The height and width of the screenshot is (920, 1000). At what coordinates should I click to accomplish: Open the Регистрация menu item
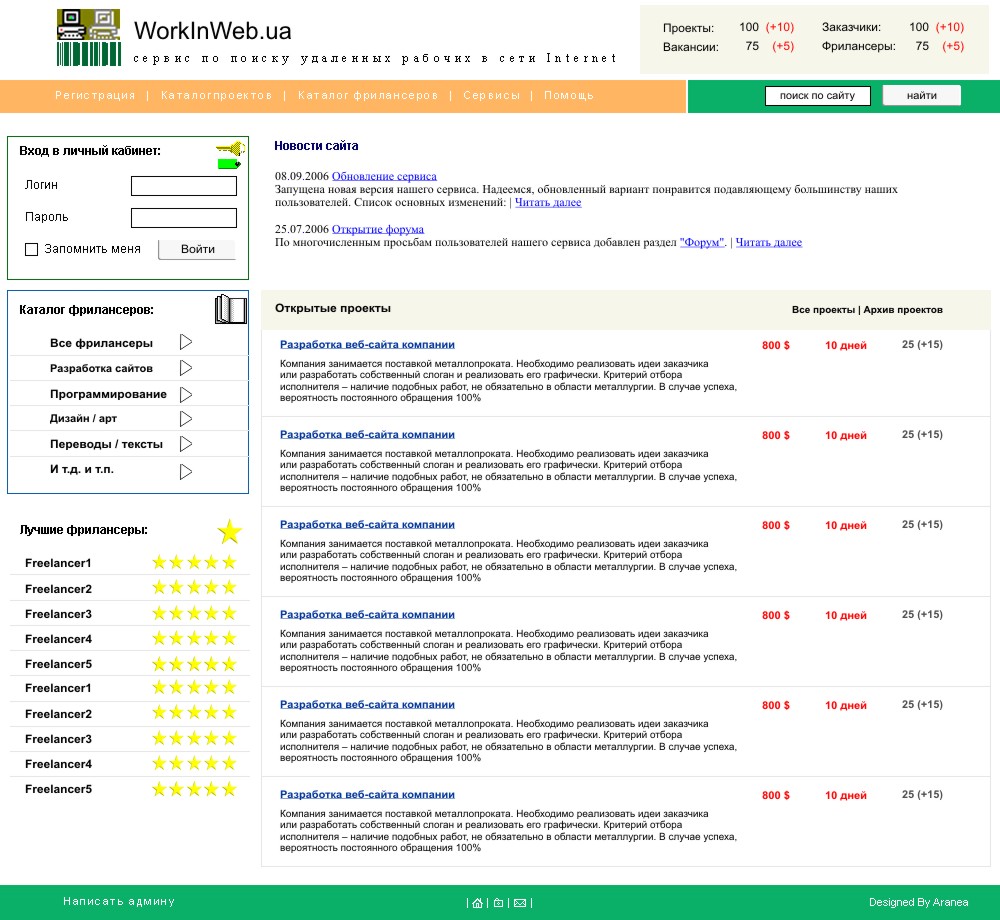coord(95,95)
